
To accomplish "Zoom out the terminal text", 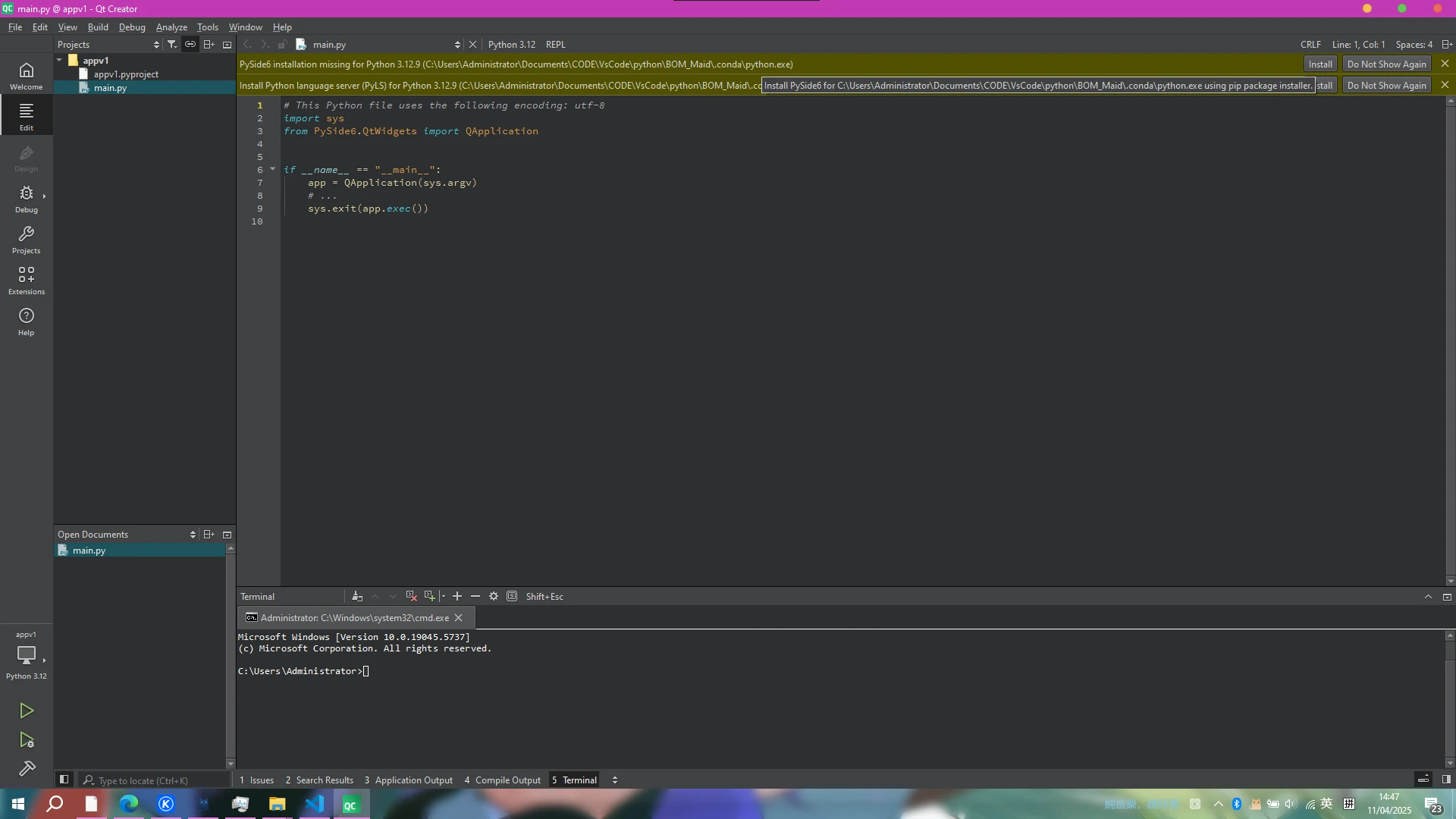I will [x=475, y=597].
